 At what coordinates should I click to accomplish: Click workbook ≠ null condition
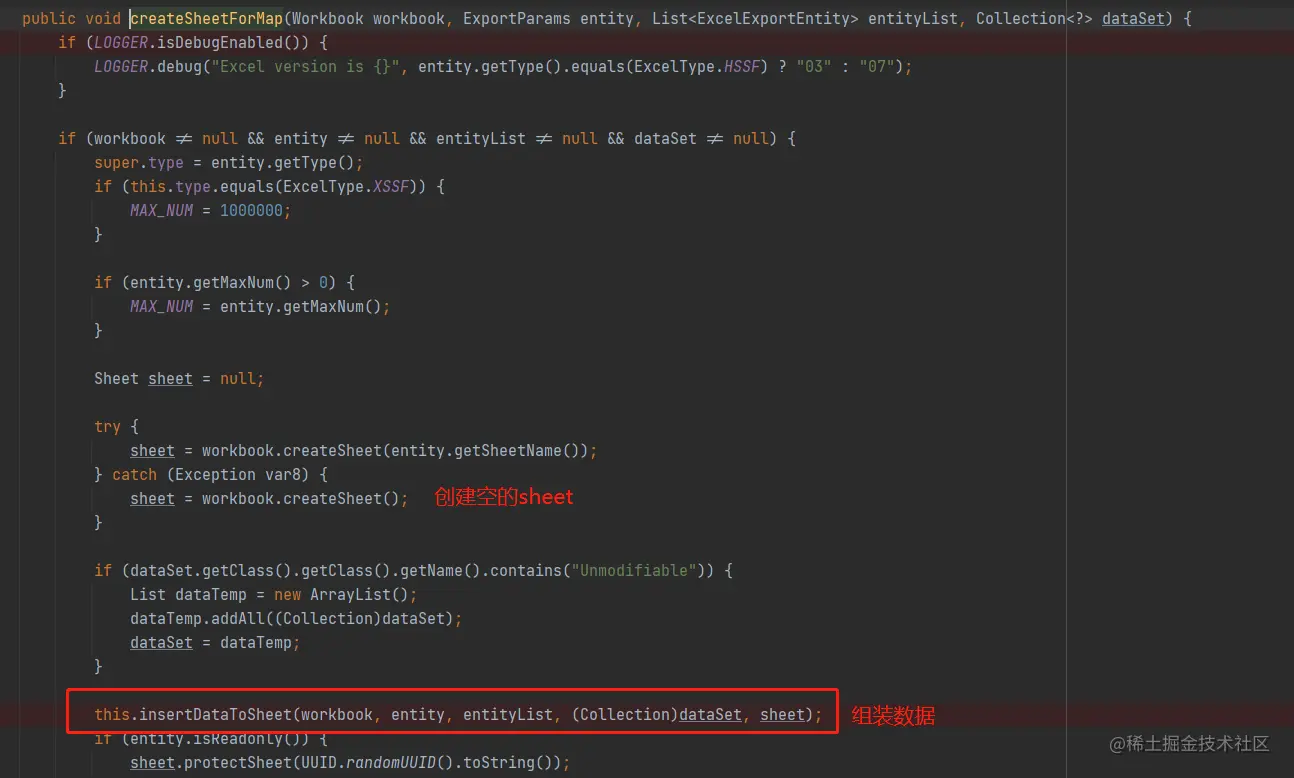pos(165,138)
